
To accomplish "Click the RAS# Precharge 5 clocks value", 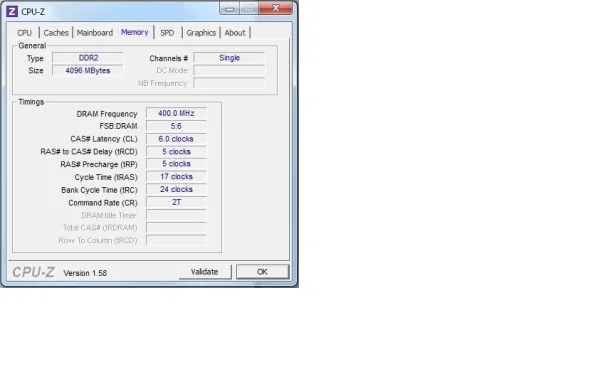I will pos(176,164).
